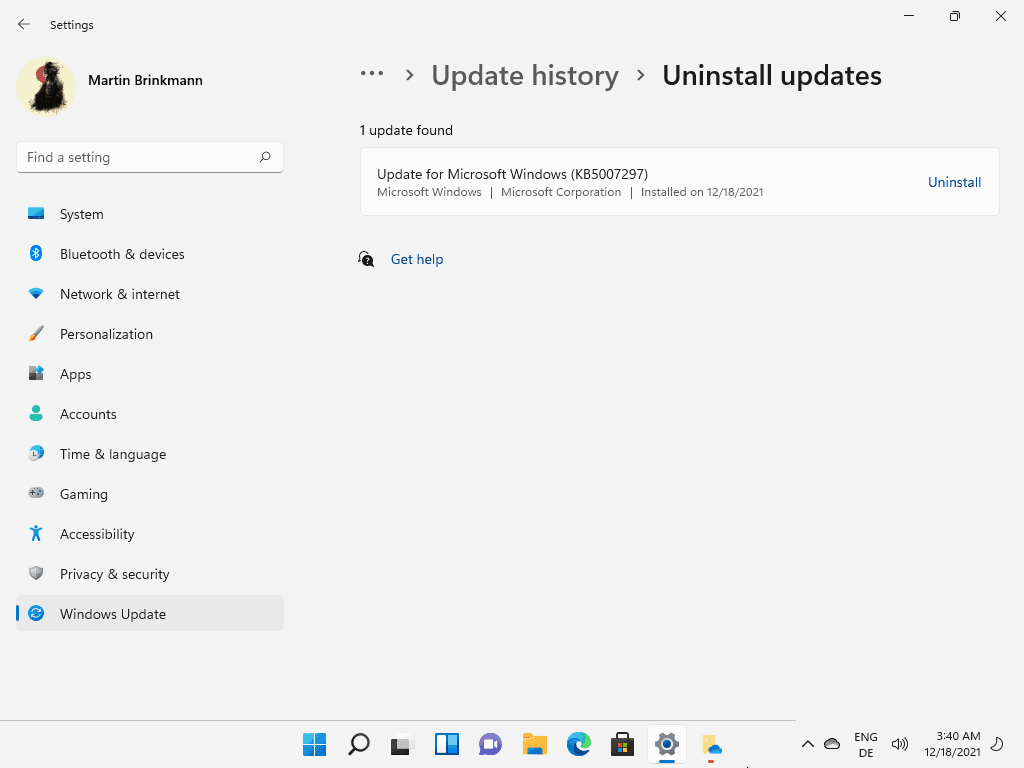Click the Gaming controller icon in the sidebar
The image size is (1024, 768).
coord(37,494)
